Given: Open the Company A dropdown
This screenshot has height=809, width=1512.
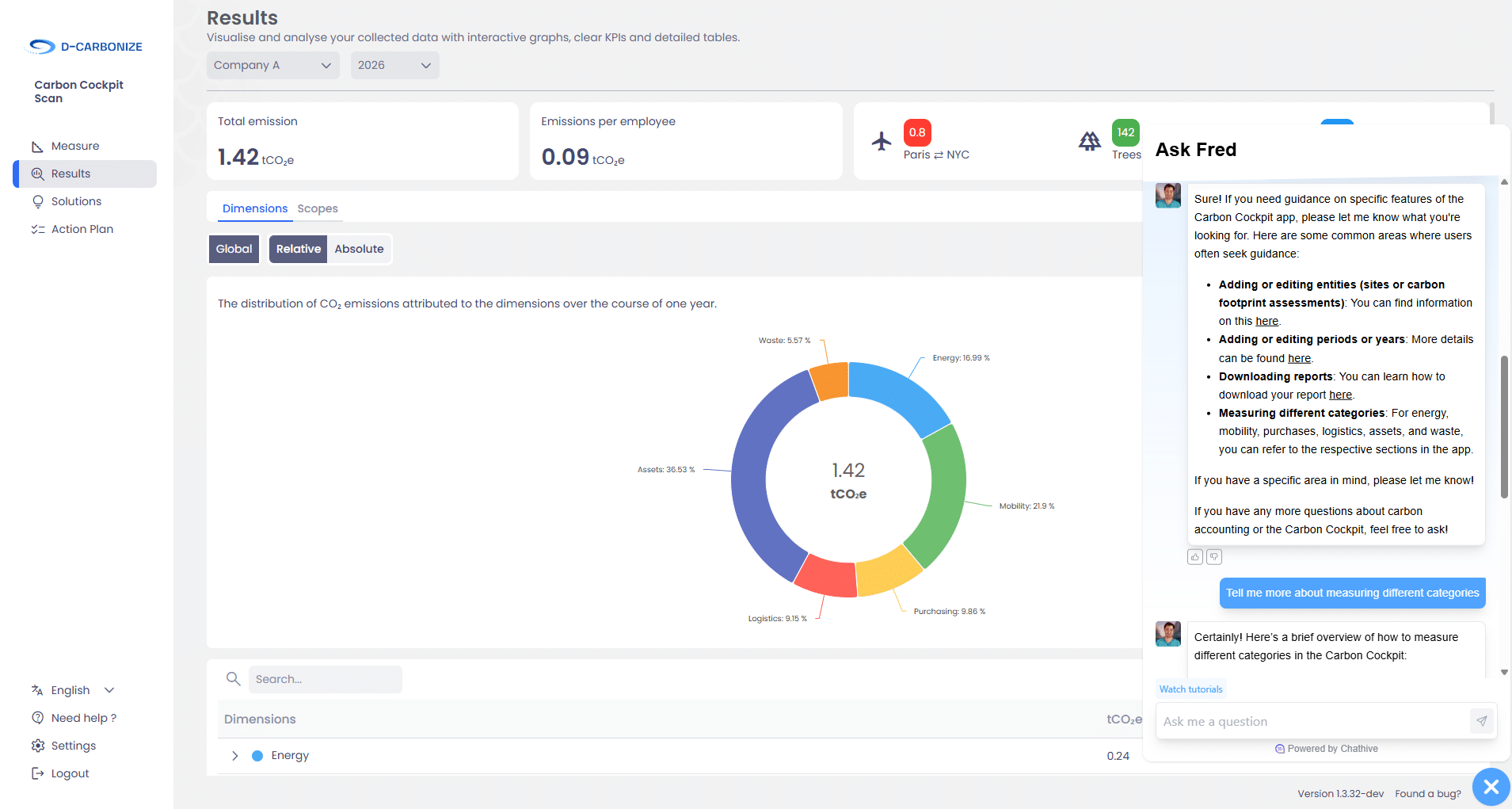Looking at the screenshot, I should (x=272, y=65).
